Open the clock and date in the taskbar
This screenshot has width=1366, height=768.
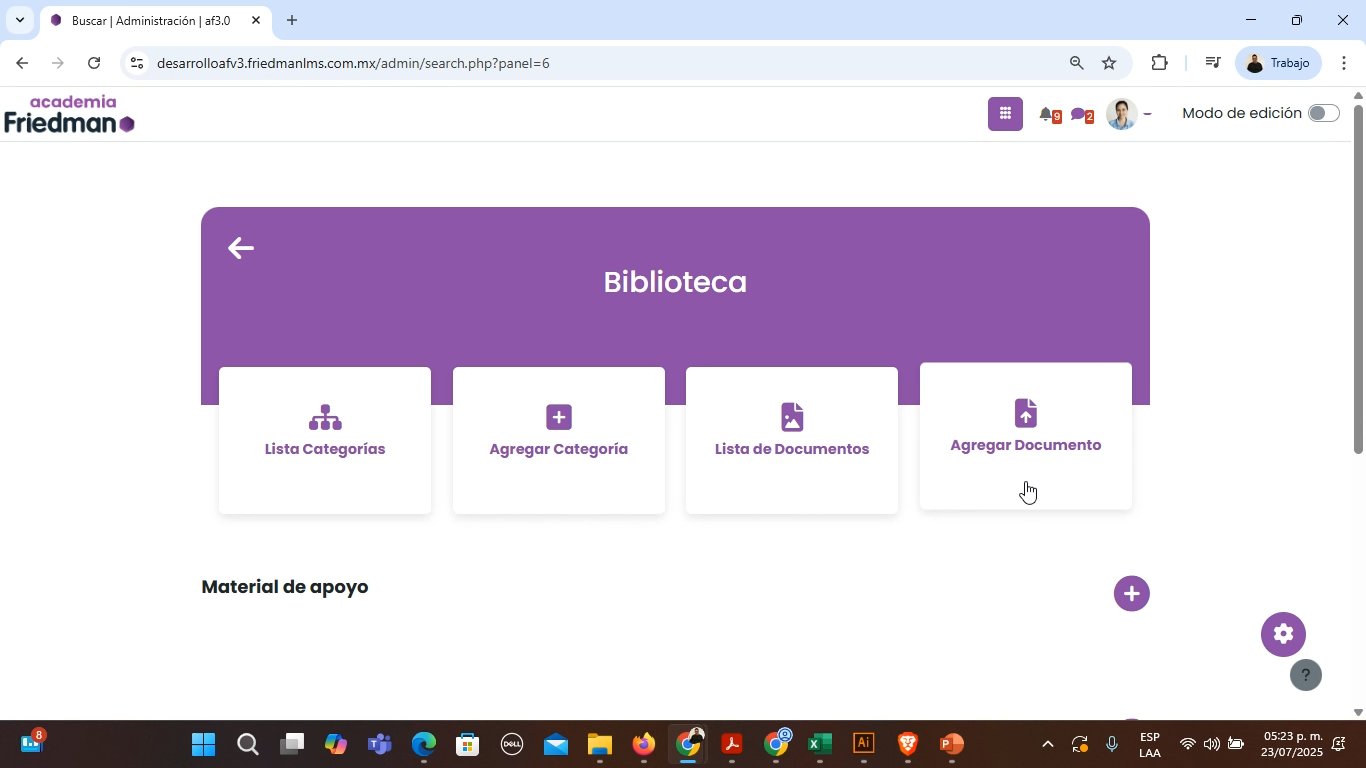tap(1292, 744)
